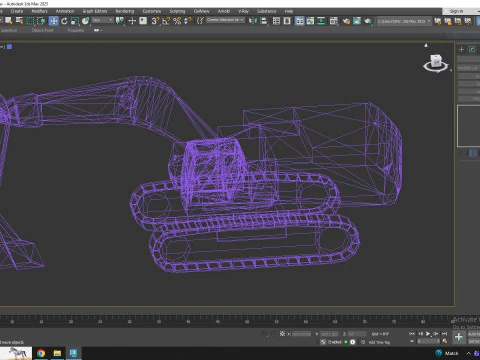Toggle 3D Snaps
This screenshot has width=480, height=360.
tap(155, 21)
